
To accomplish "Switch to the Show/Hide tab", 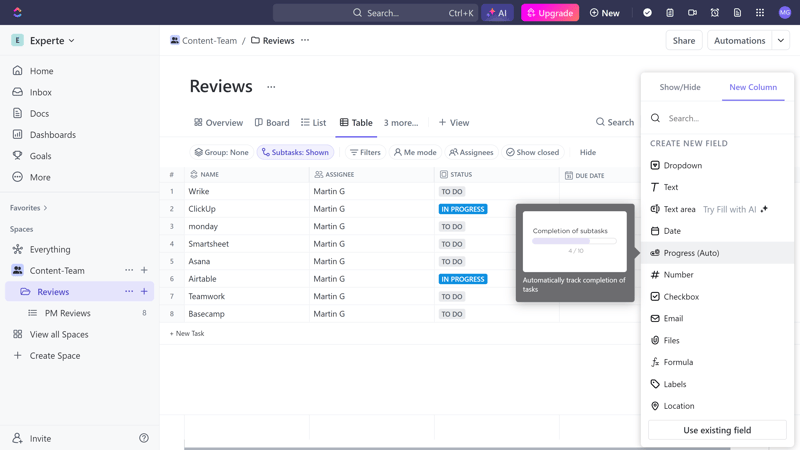I will 680,87.
